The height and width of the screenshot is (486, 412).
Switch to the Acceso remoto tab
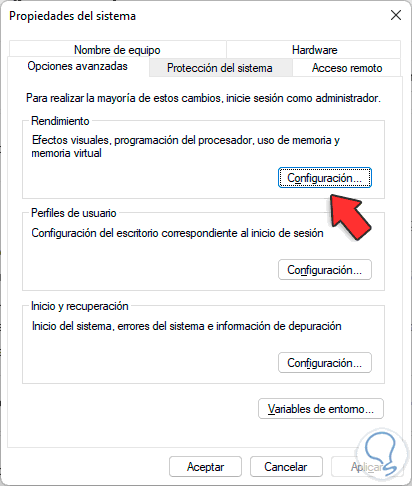point(347,68)
